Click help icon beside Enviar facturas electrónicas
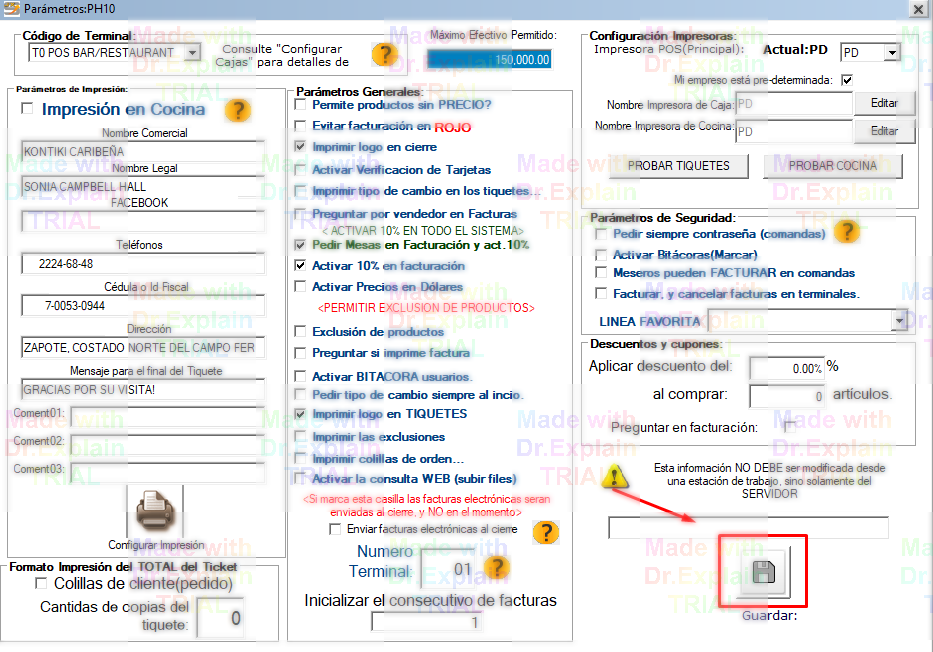Viewport: 933px width, 652px height. click(x=545, y=532)
